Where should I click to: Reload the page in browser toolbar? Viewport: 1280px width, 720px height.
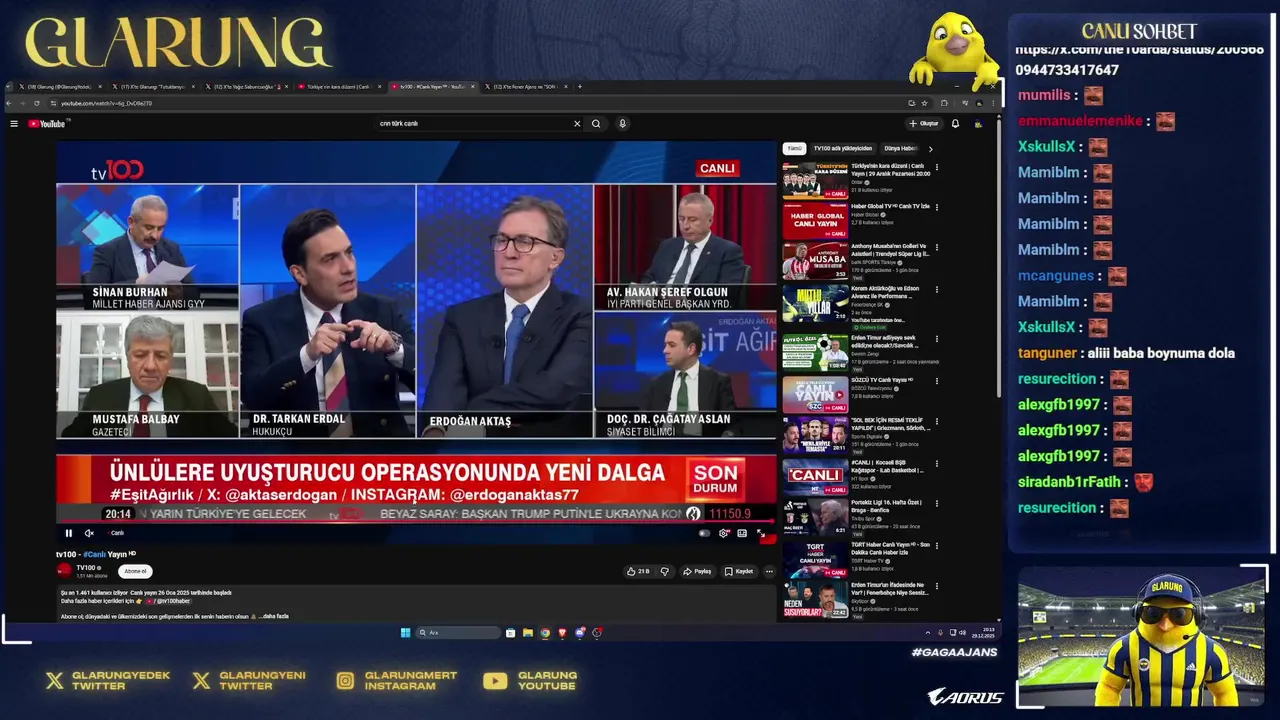[x=37, y=103]
